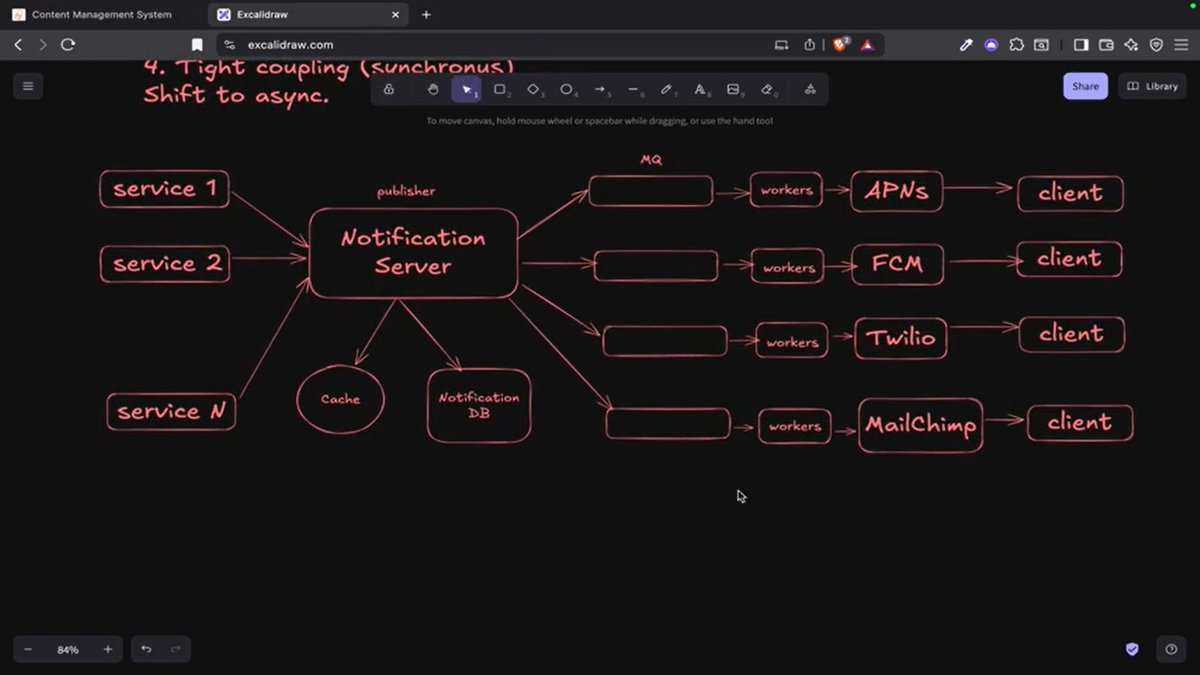Select the service 2 box

[165, 264]
